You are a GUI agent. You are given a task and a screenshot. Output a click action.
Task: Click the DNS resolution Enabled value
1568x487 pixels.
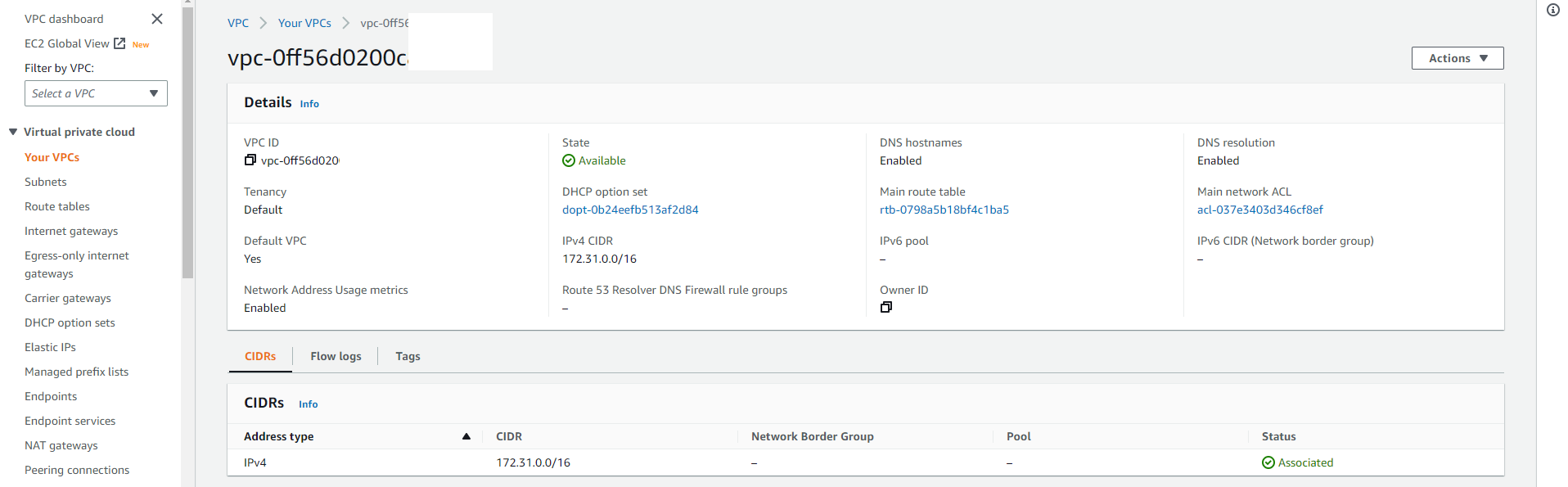[x=1219, y=160]
